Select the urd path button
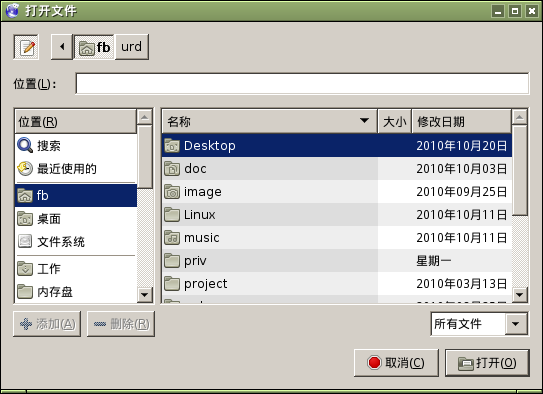The image size is (543, 394). click(x=132, y=47)
